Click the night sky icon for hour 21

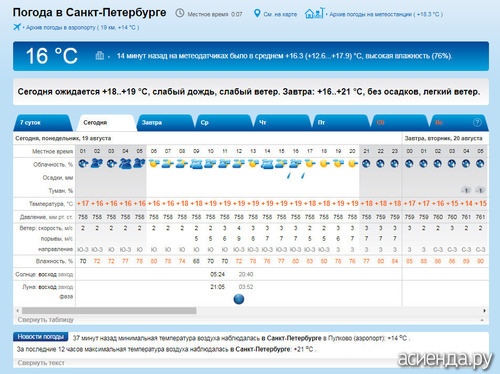[x=366, y=164]
